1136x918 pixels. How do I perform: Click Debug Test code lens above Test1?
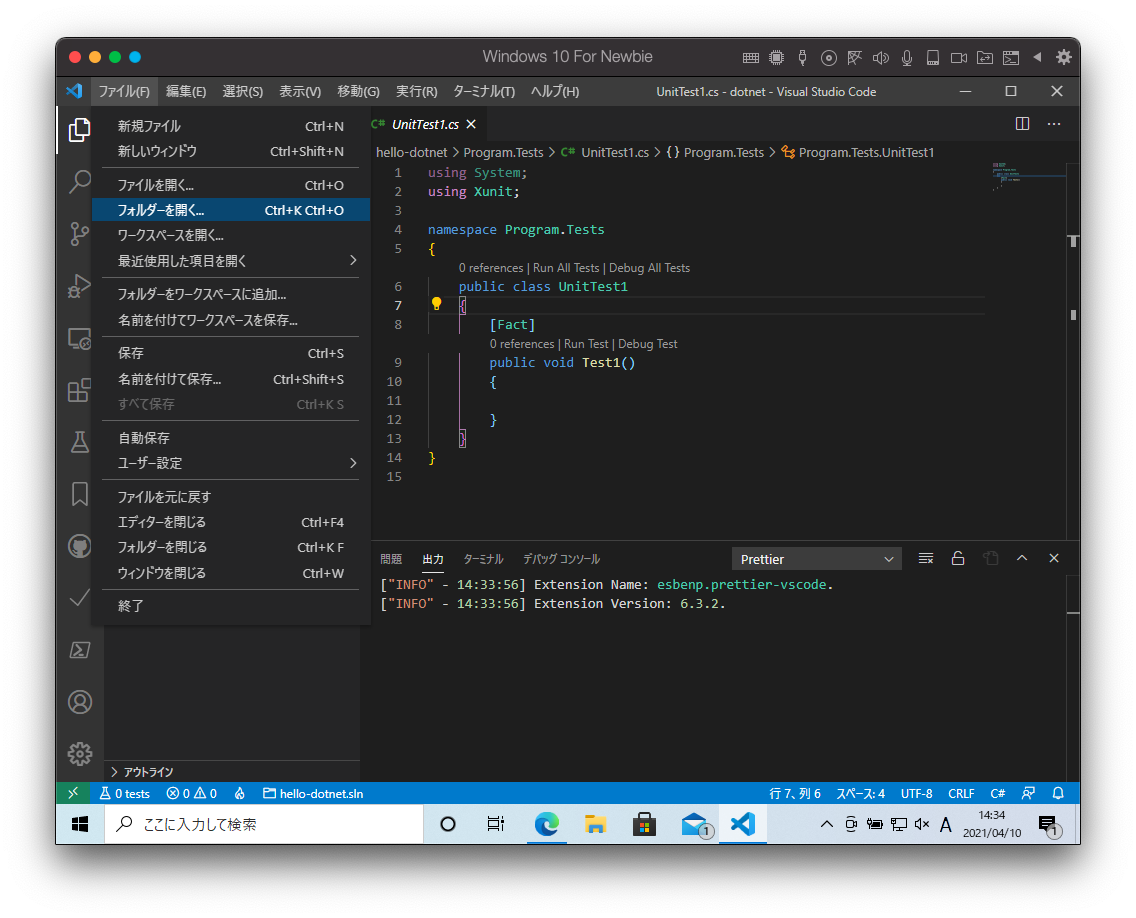click(648, 344)
